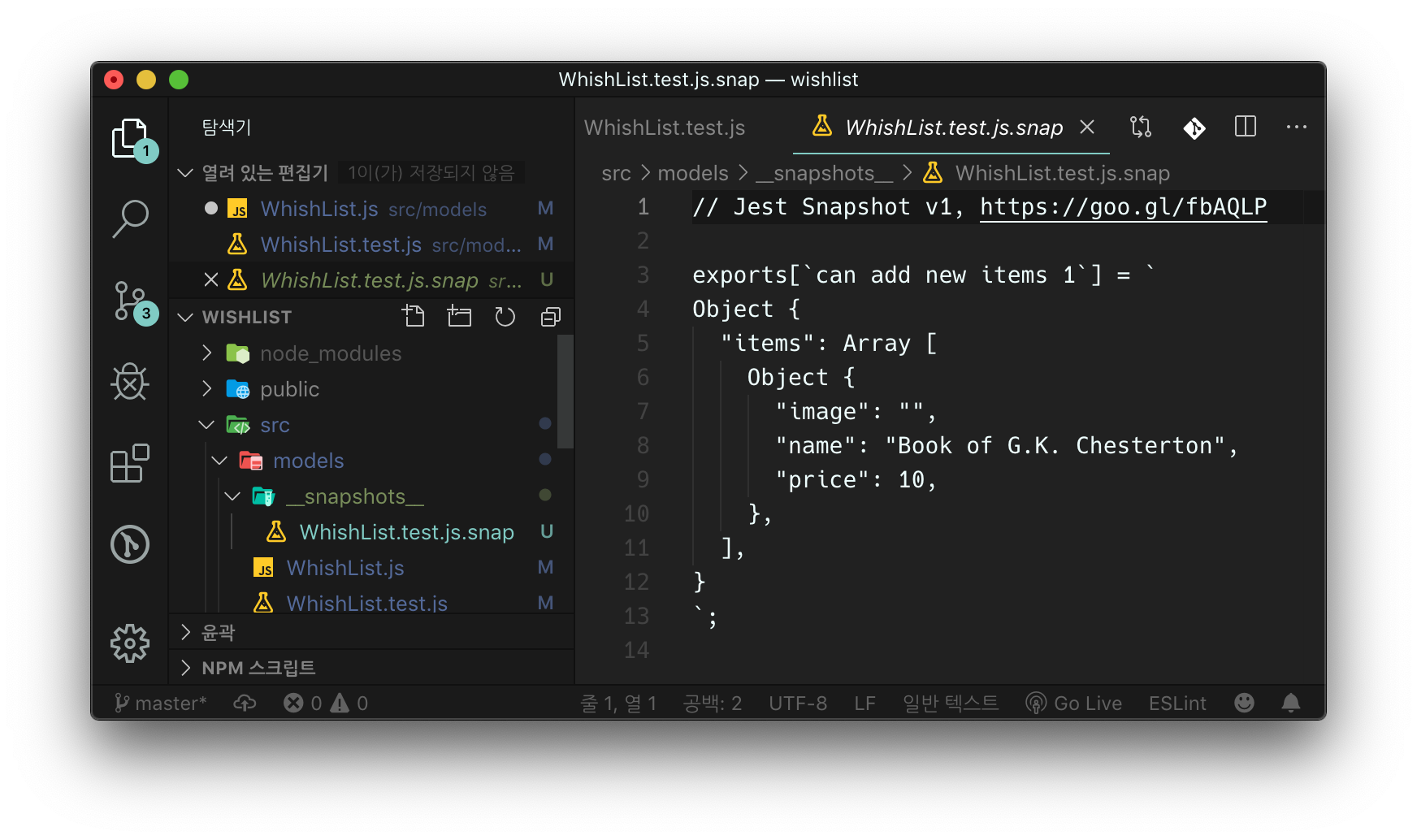Open the Search view icon
The height and width of the screenshot is (840, 1417).
[x=130, y=219]
